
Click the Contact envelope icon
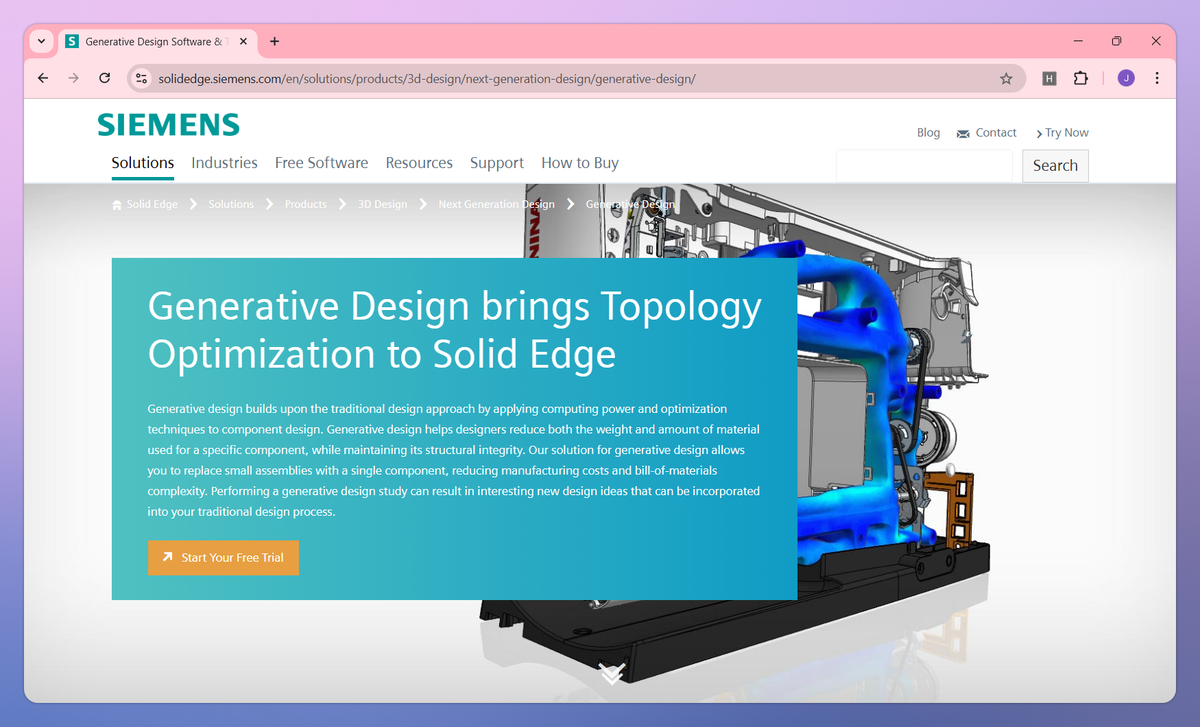point(963,133)
